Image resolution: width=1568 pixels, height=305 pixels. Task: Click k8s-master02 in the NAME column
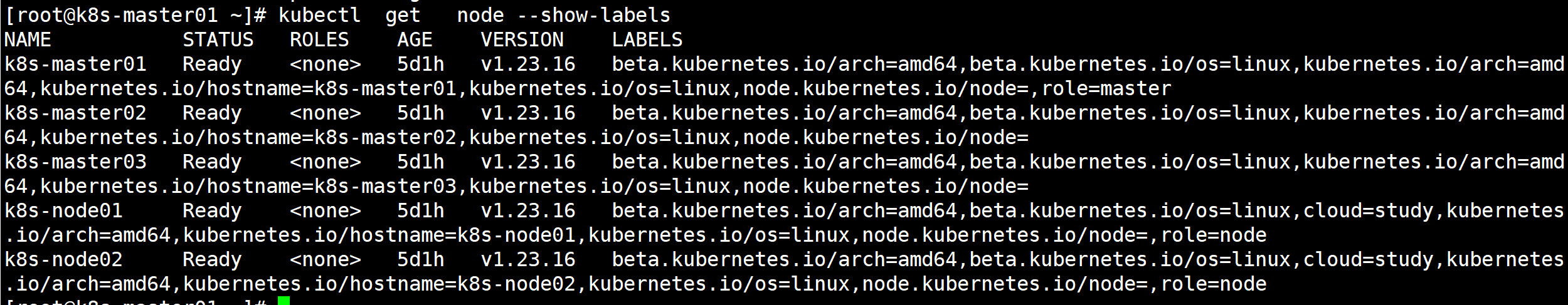75,113
